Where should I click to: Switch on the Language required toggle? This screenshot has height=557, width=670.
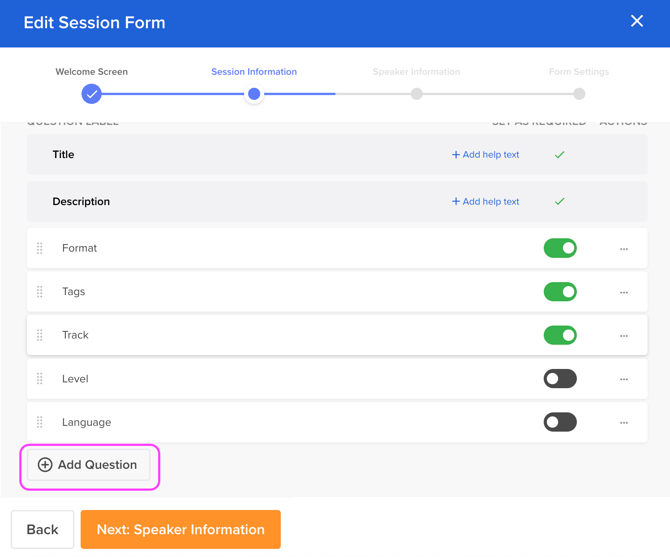[x=560, y=422]
